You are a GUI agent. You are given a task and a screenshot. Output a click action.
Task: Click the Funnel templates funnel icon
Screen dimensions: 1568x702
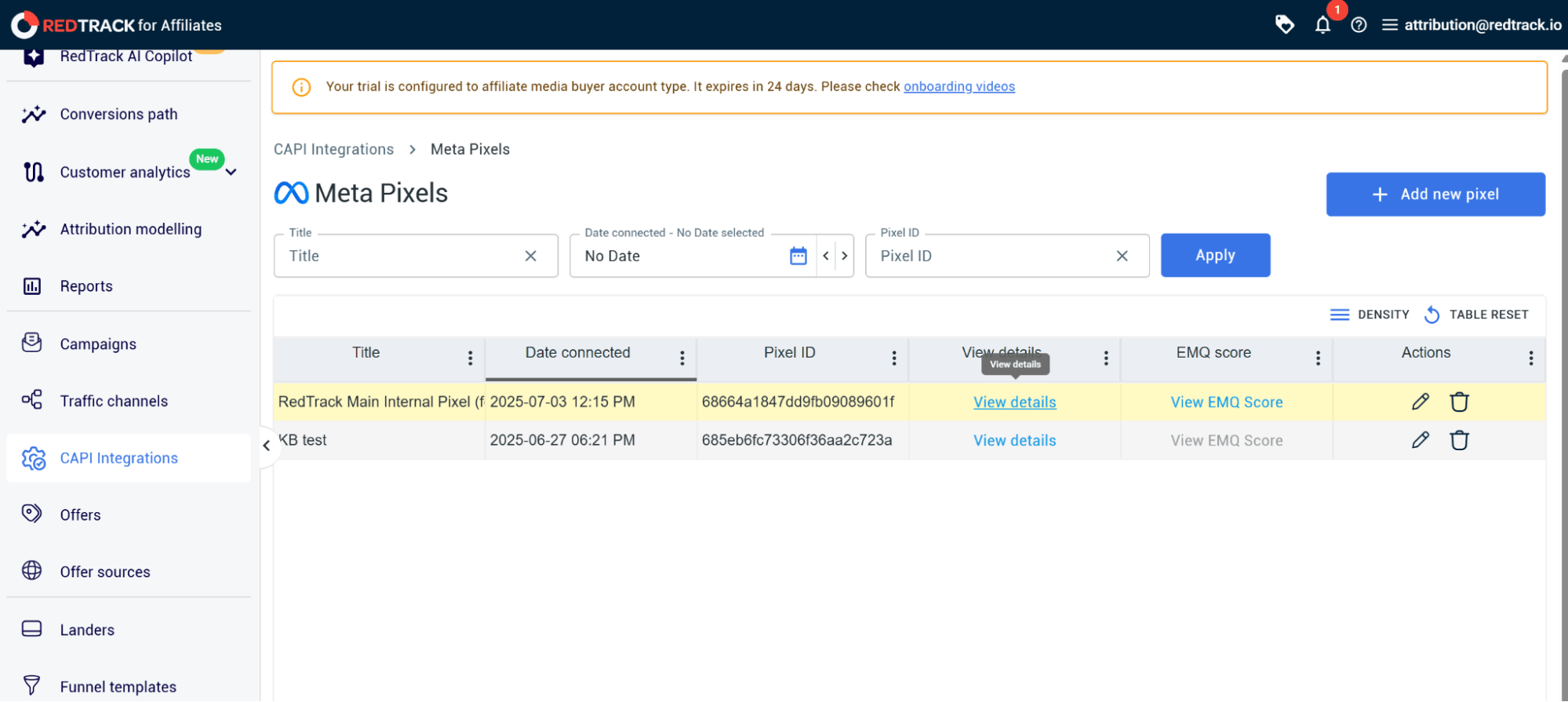pyautogui.click(x=32, y=685)
